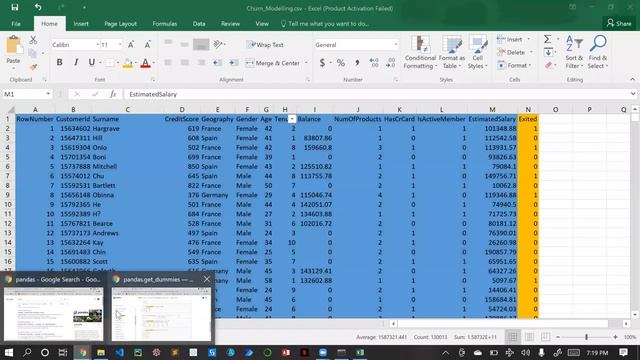Switch to the Formulas tab
The image size is (640, 360).
[164, 24]
